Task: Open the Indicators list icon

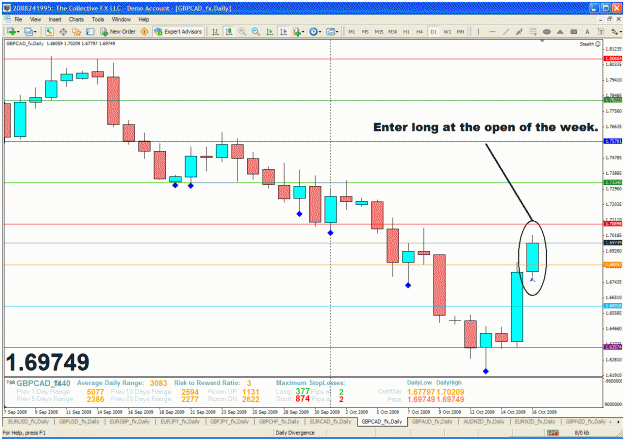Action: pos(296,31)
